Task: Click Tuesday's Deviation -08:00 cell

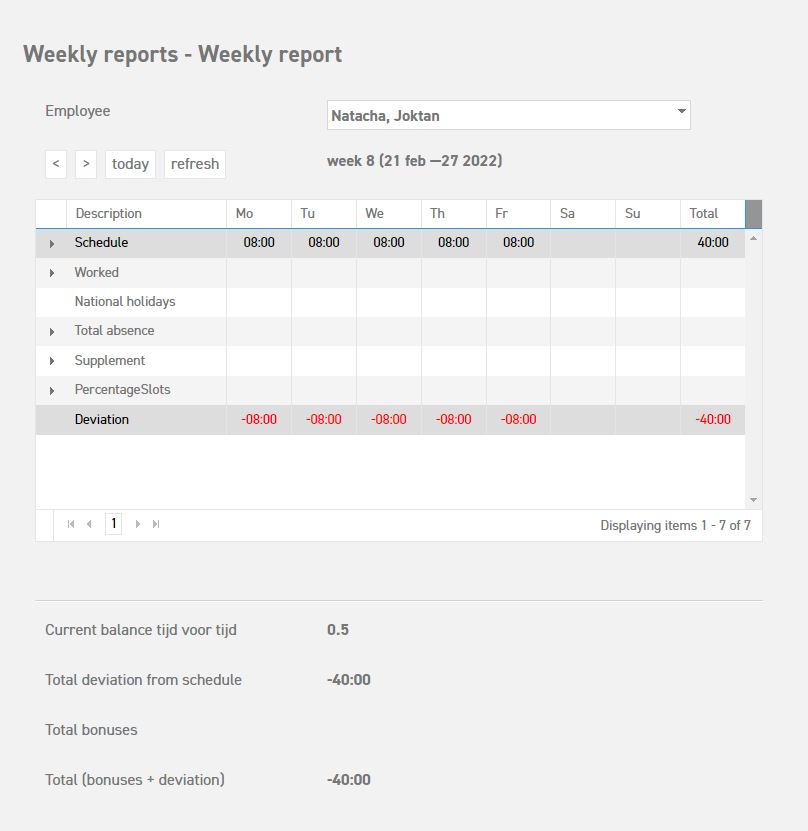Action: click(324, 420)
